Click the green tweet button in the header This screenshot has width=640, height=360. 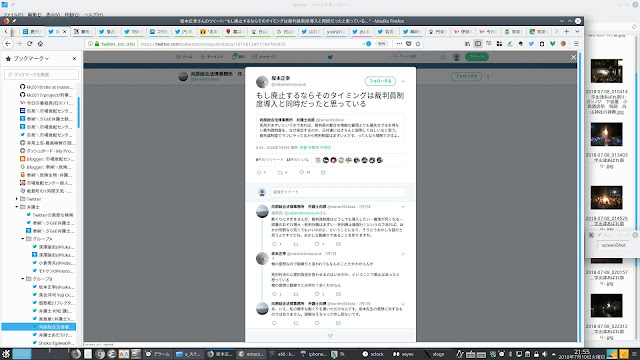[477, 57]
